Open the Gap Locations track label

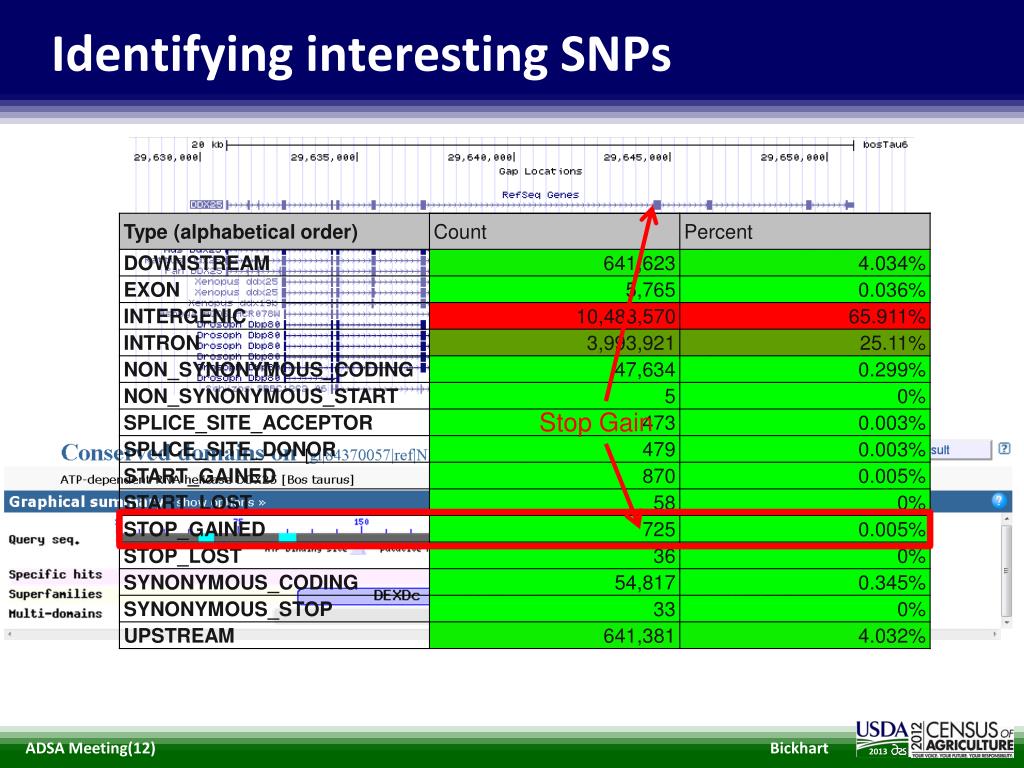point(540,171)
